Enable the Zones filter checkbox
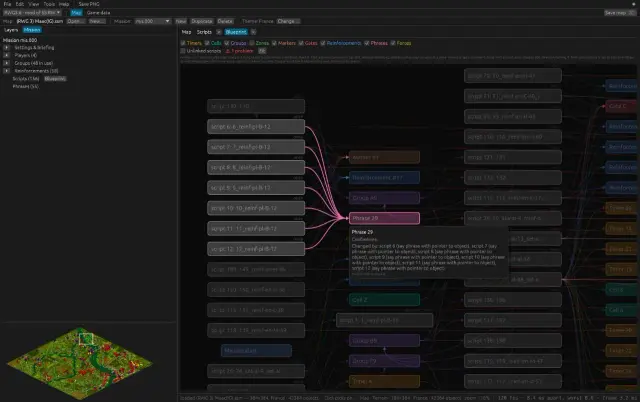The image size is (640, 402). click(x=252, y=43)
